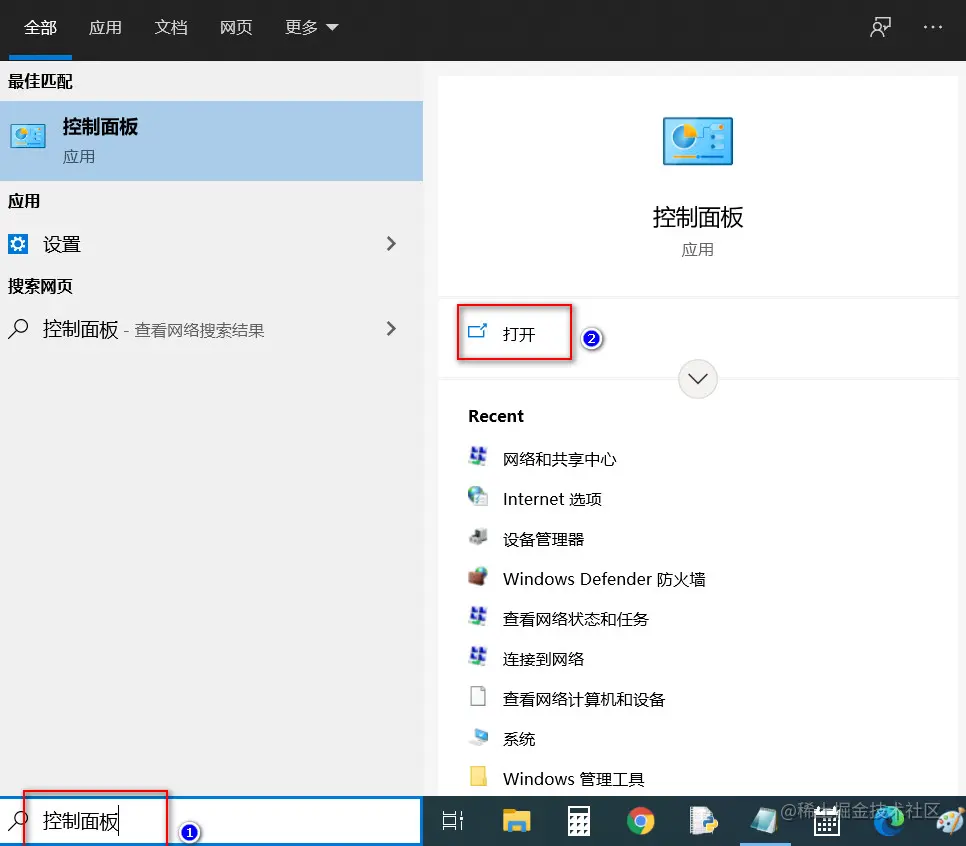Click the web search magnifier icon

tap(18, 328)
